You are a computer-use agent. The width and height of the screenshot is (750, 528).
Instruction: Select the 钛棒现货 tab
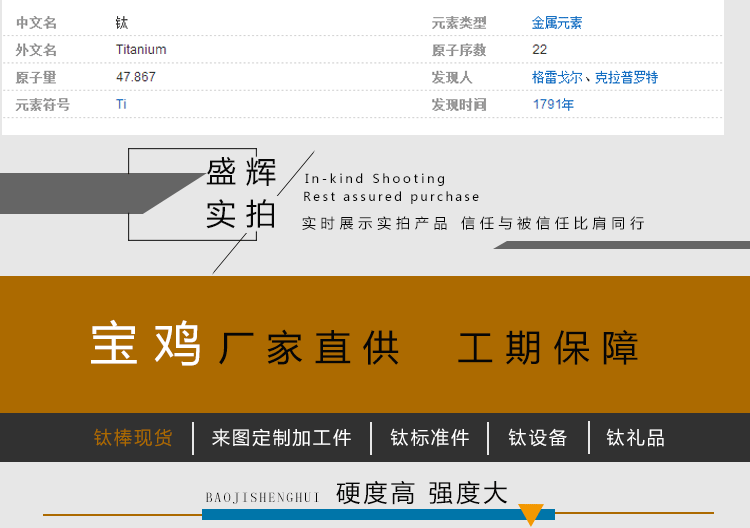coord(133,438)
